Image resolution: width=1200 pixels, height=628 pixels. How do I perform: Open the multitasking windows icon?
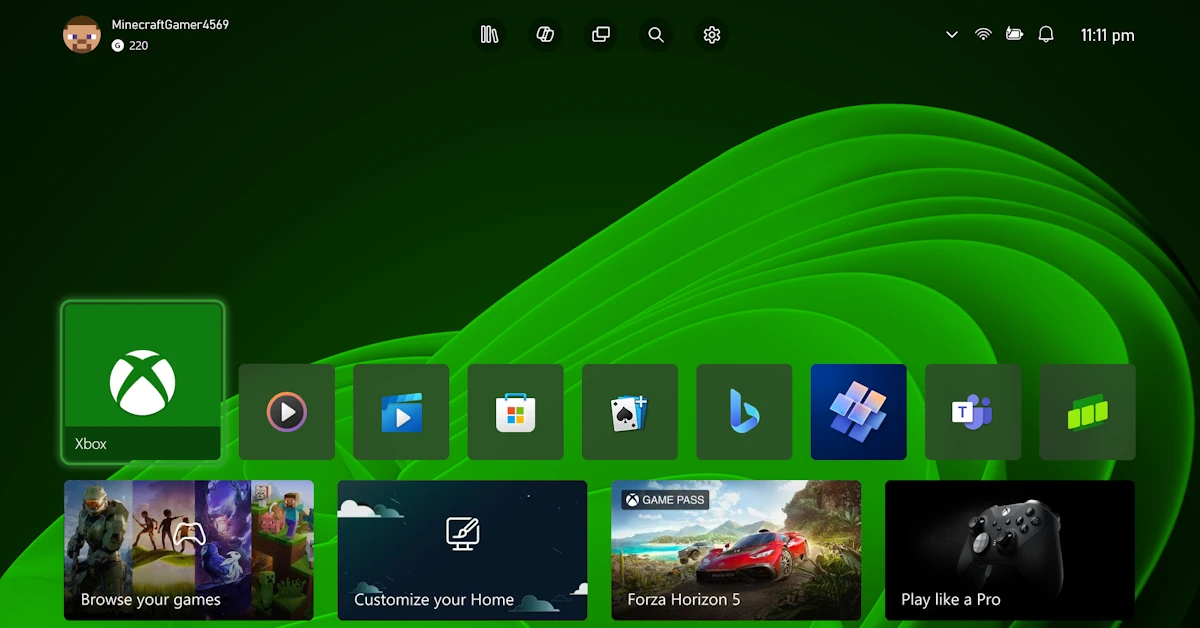(x=600, y=34)
